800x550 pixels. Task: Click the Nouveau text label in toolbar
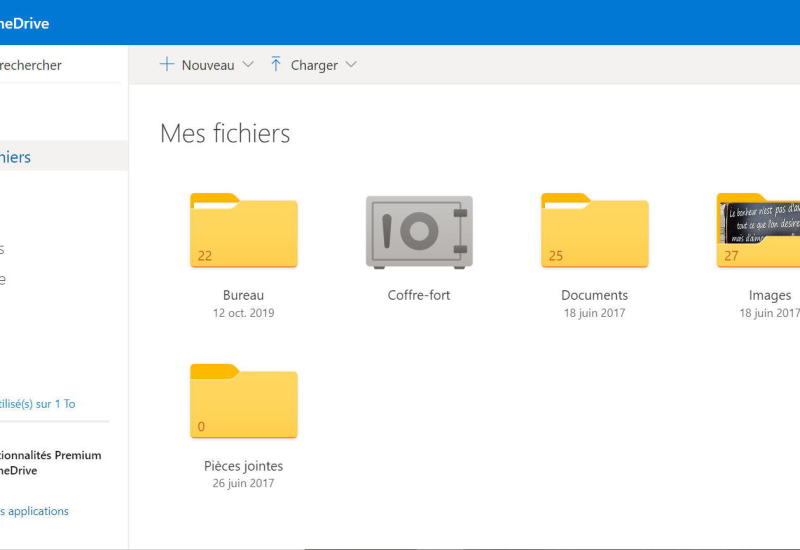click(x=207, y=65)
